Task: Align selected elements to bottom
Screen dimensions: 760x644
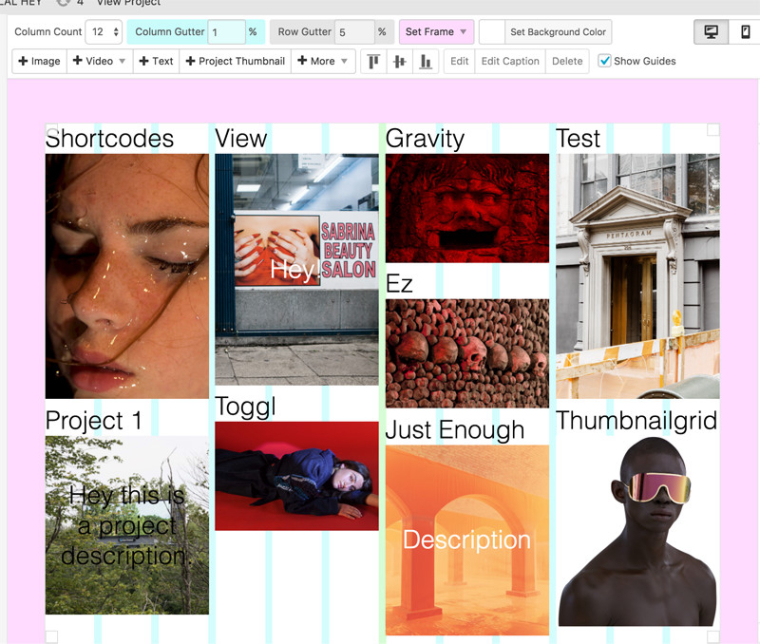Action: click(x=426, y=61)
